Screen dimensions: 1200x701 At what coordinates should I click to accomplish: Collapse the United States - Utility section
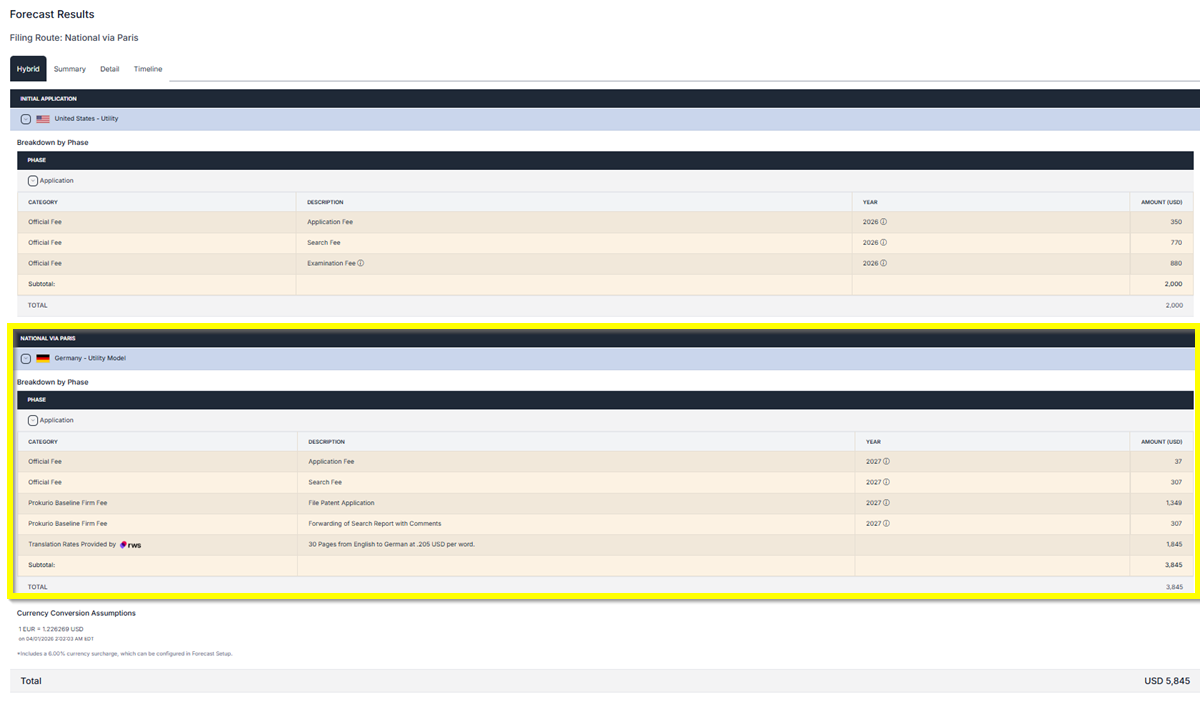pos(26,119)
